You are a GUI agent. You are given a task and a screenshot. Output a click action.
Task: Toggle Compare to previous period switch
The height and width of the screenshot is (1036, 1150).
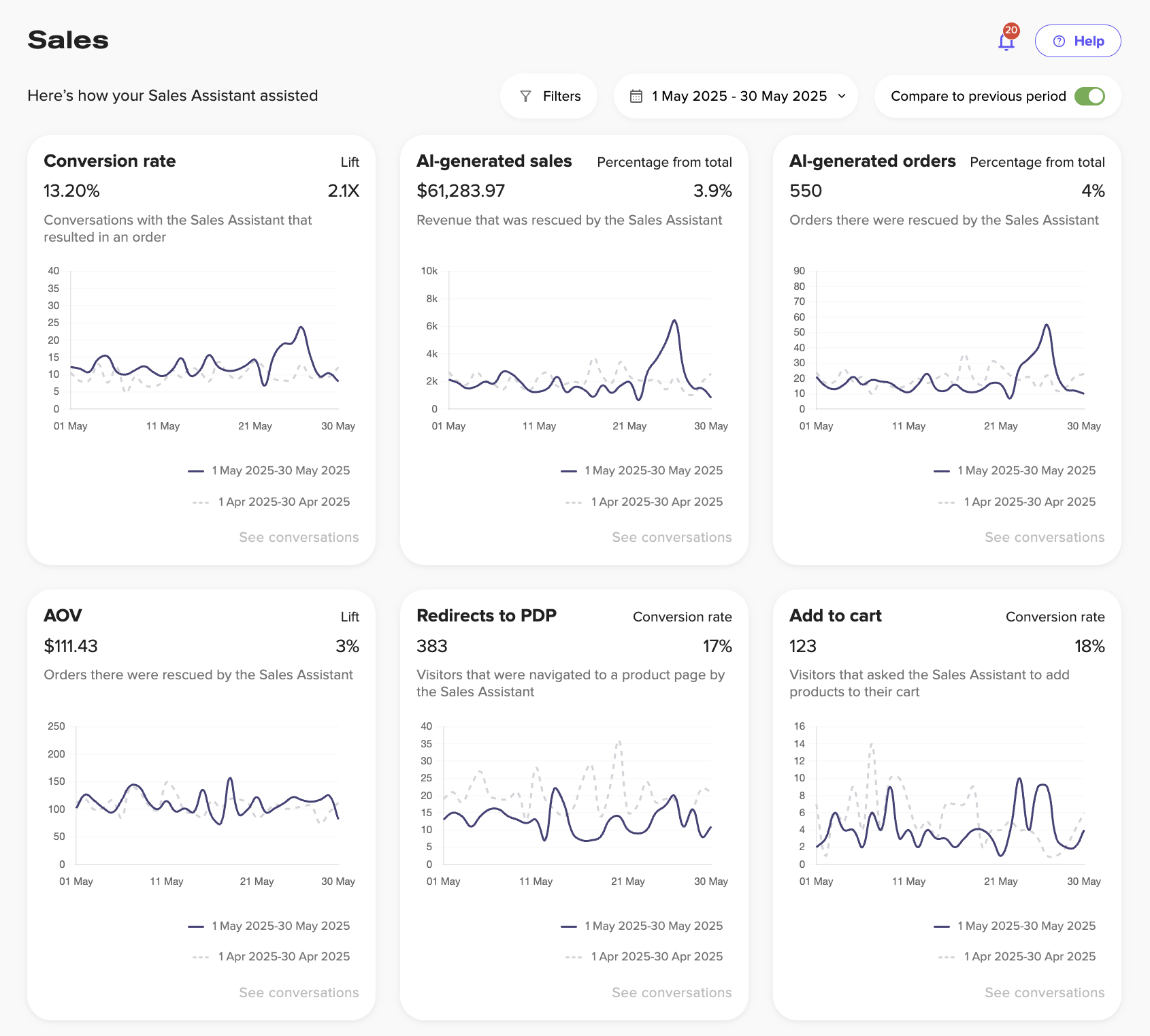click(x=1089, y=97)
